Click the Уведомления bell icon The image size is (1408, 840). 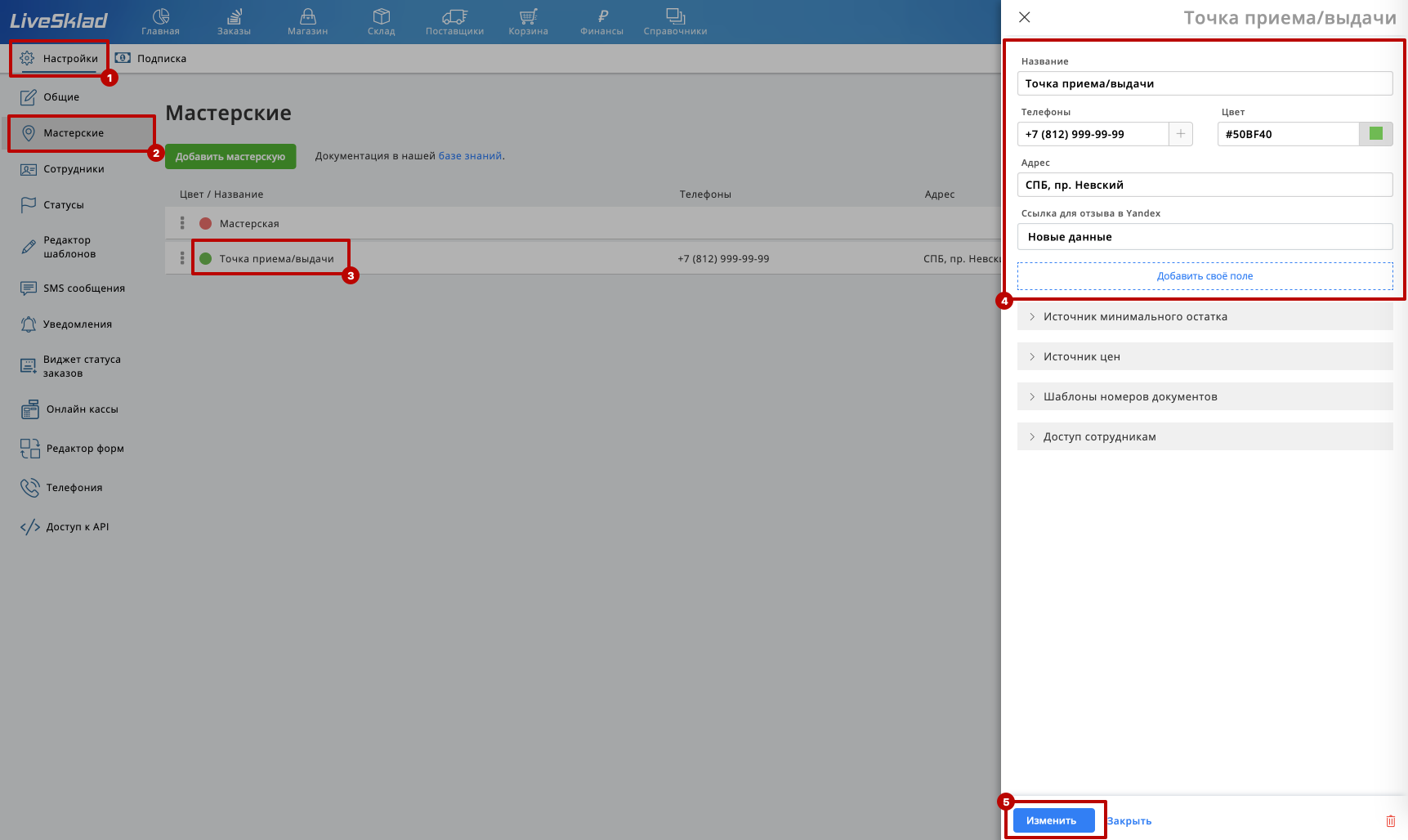click(29, 324)
